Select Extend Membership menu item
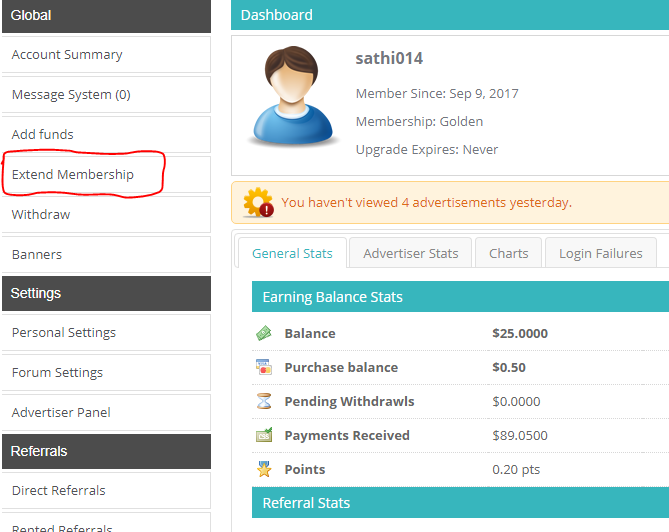Viewport: 669px width, 532px height. pyautogui.click(x=73, y=175)
